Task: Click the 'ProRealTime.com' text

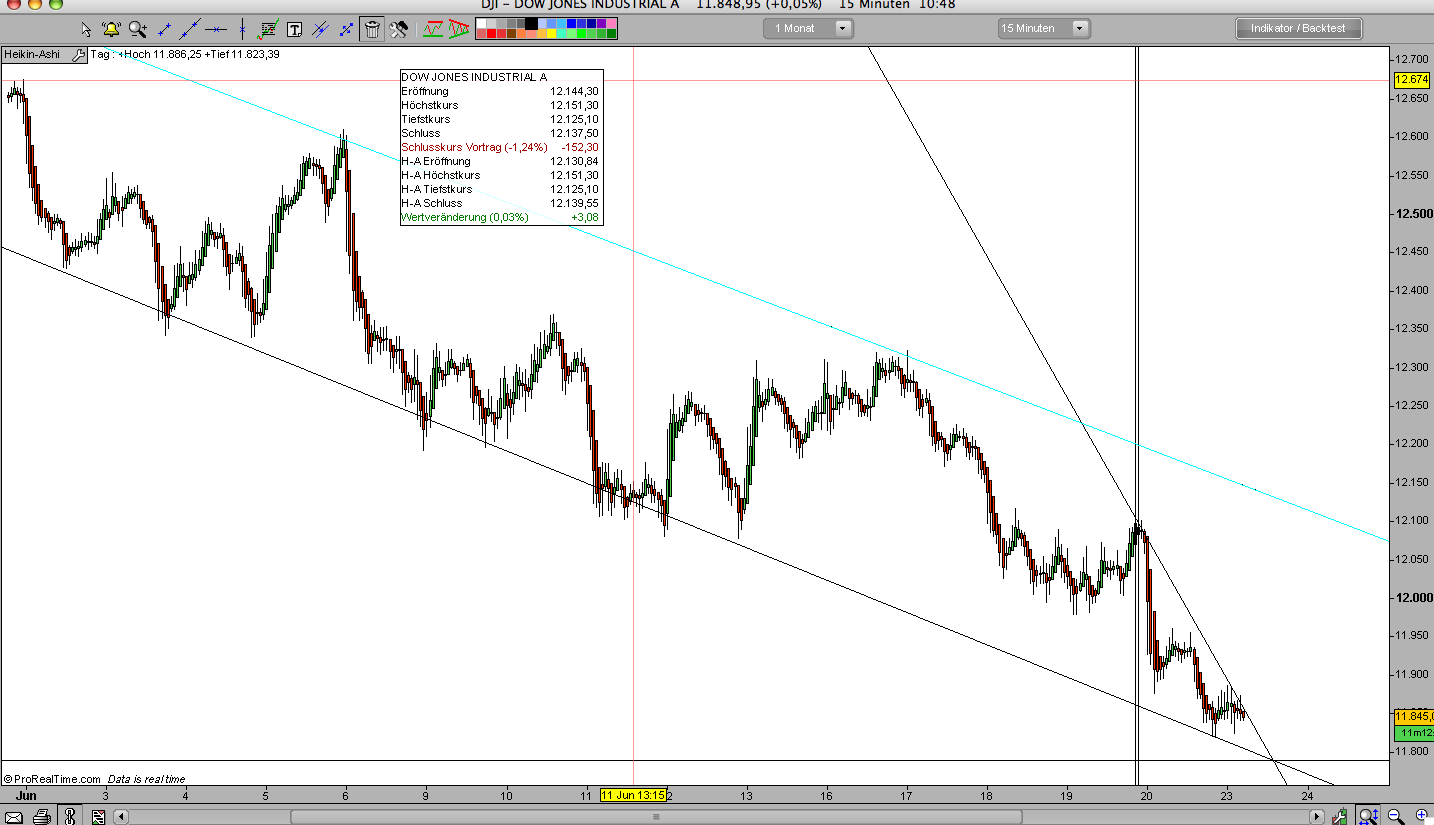Action: point(57,779)
